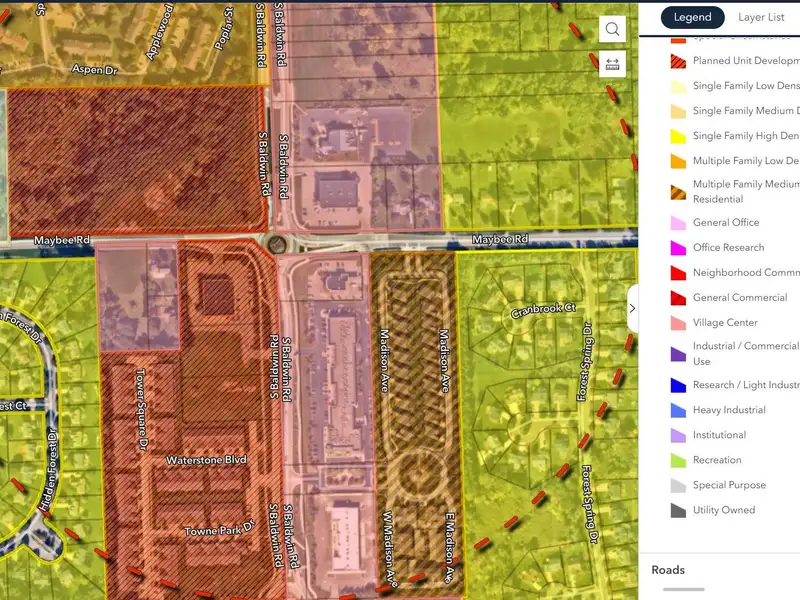Click the Office Research magenta swatch

click(x=677, y=248)
